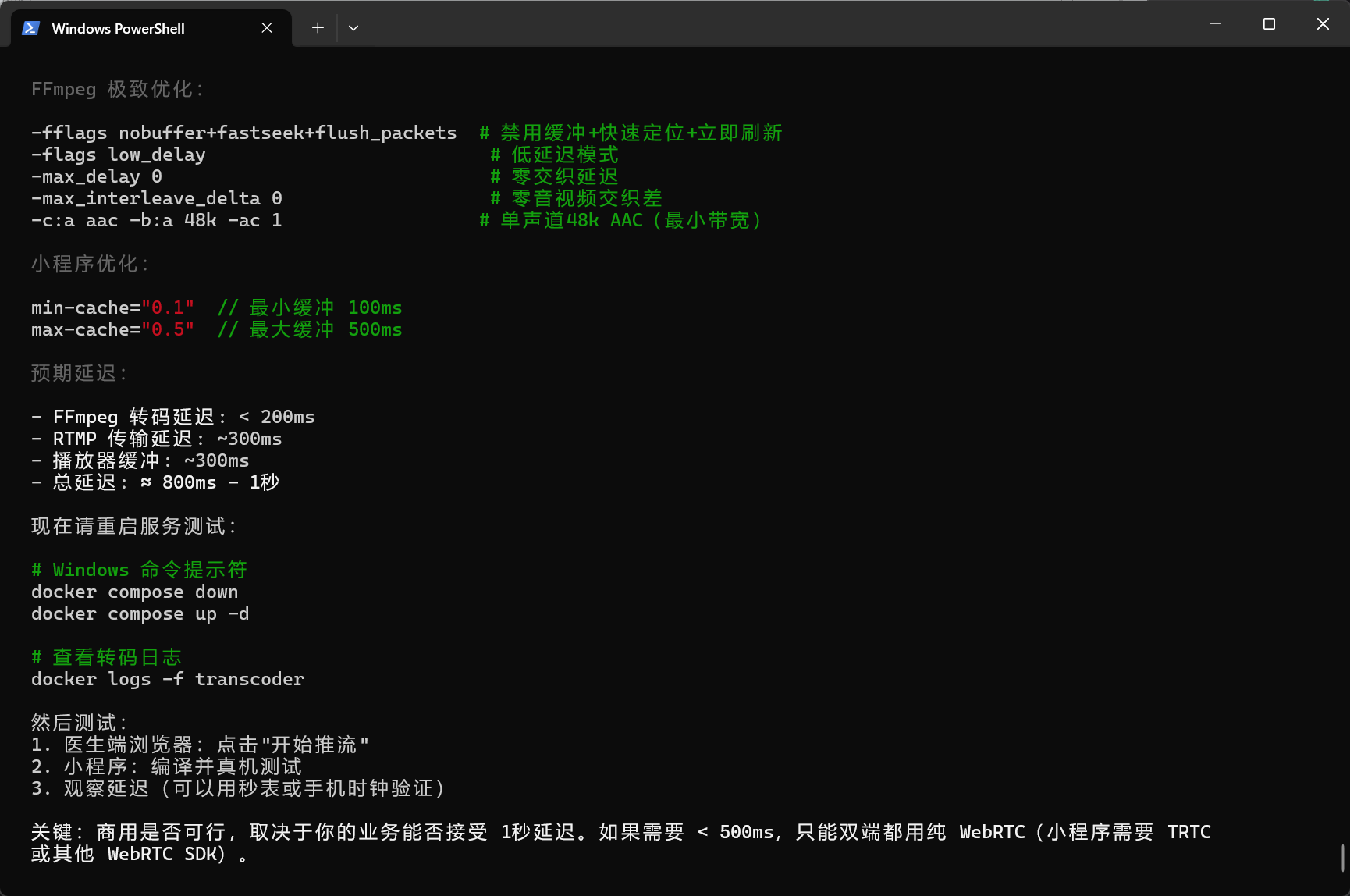Click the '现在请重启服务测试:' line
This screenshot has height=896, width=1350.
134,526
